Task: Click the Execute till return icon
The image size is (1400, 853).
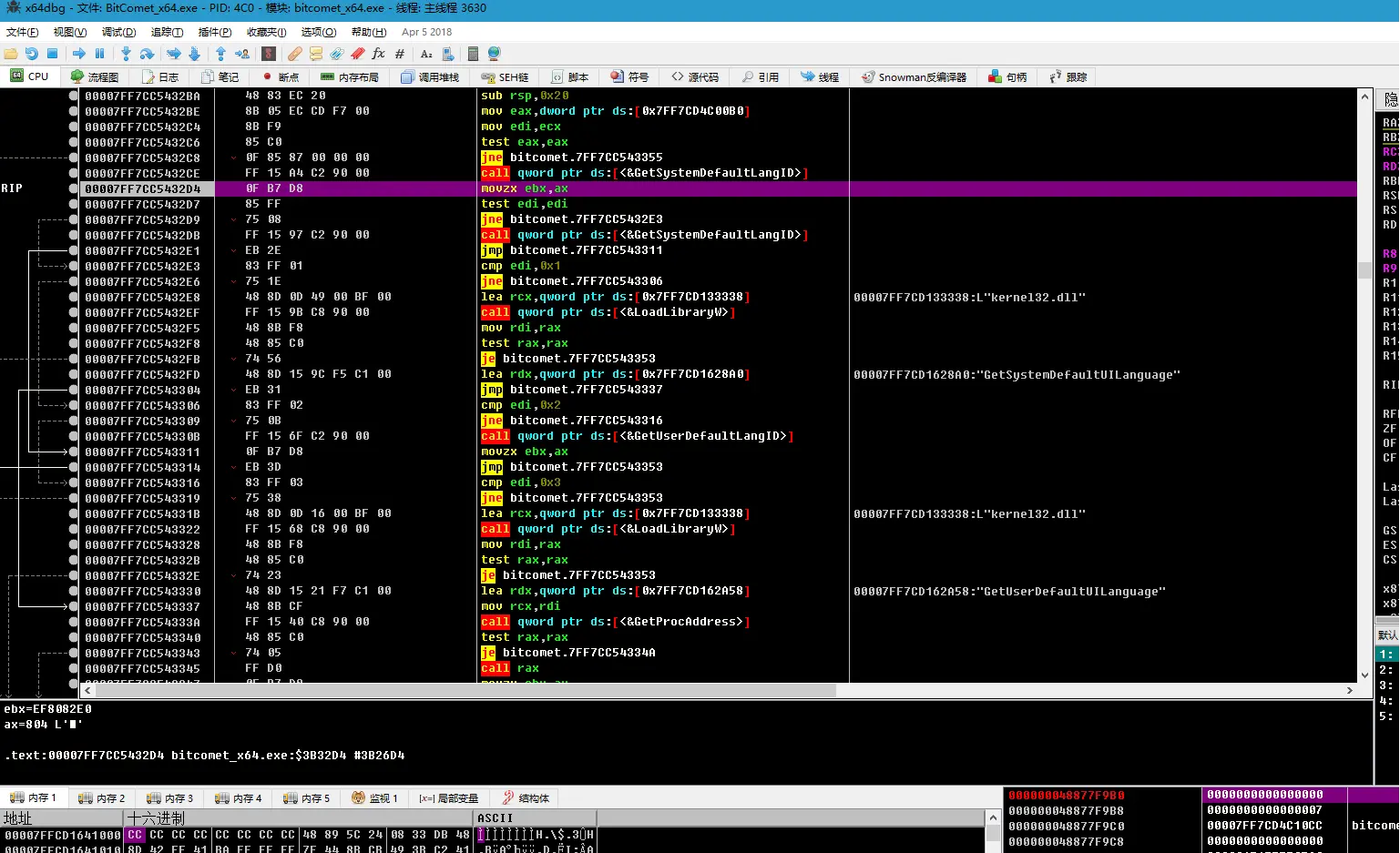Action: (220, 54)
